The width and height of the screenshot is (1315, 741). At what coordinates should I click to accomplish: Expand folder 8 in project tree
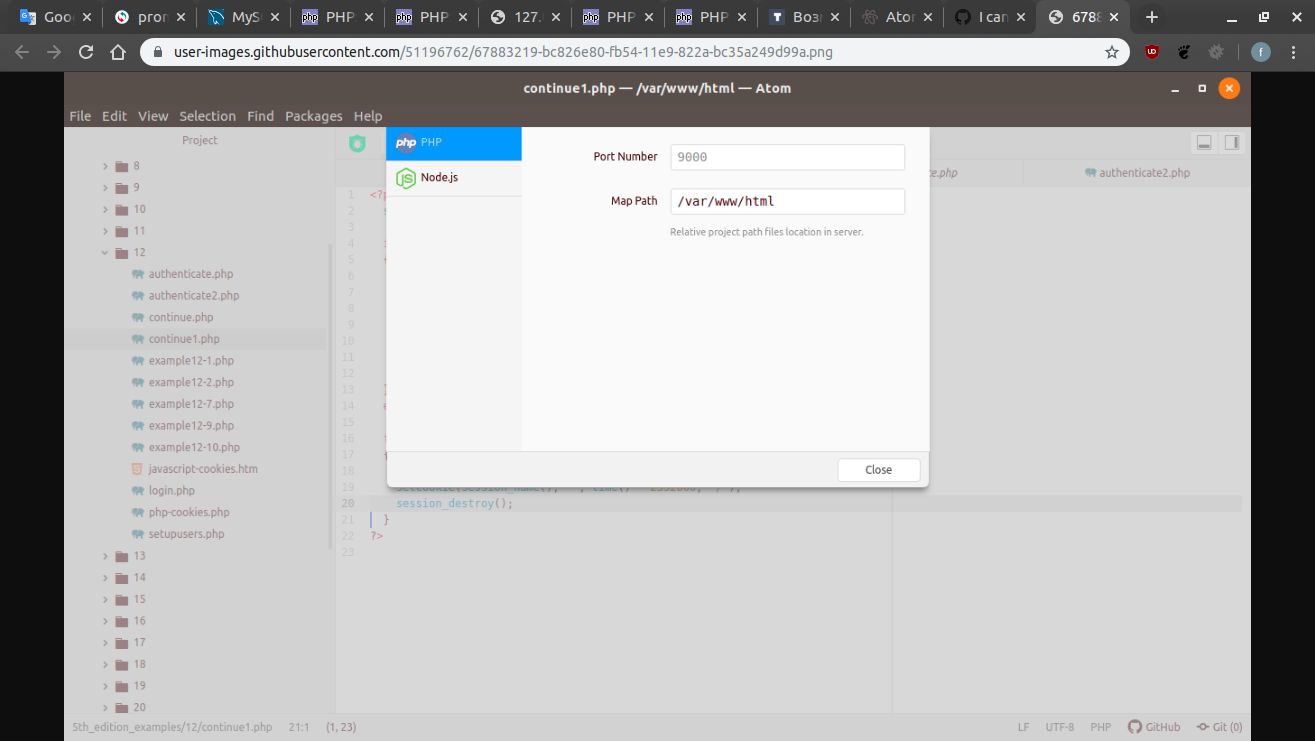(105, 166)
